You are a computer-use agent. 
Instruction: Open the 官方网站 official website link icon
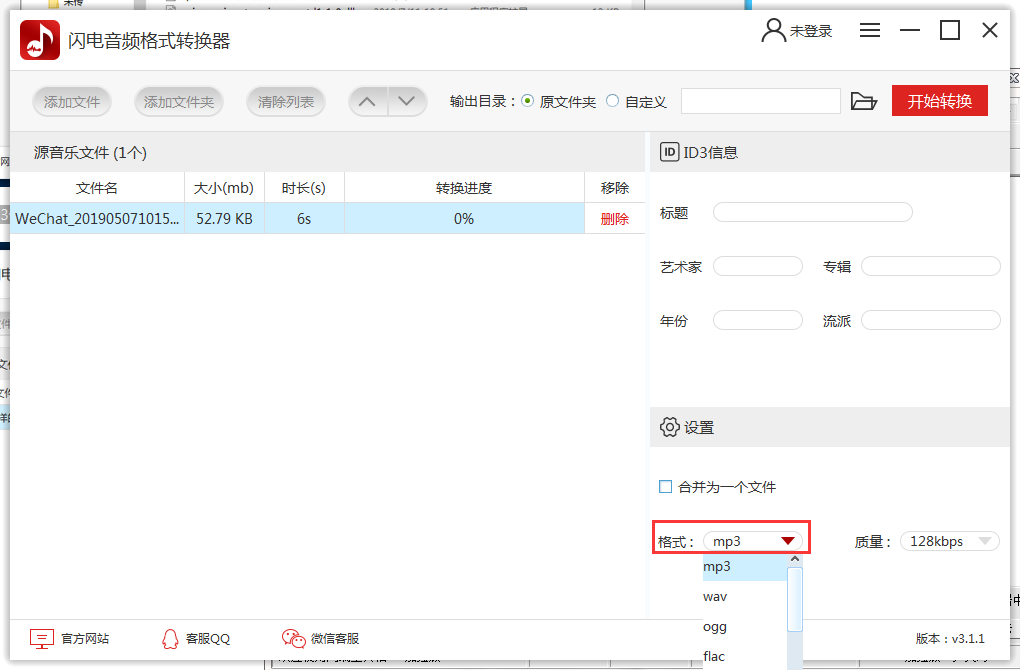(x=41, y=638)
